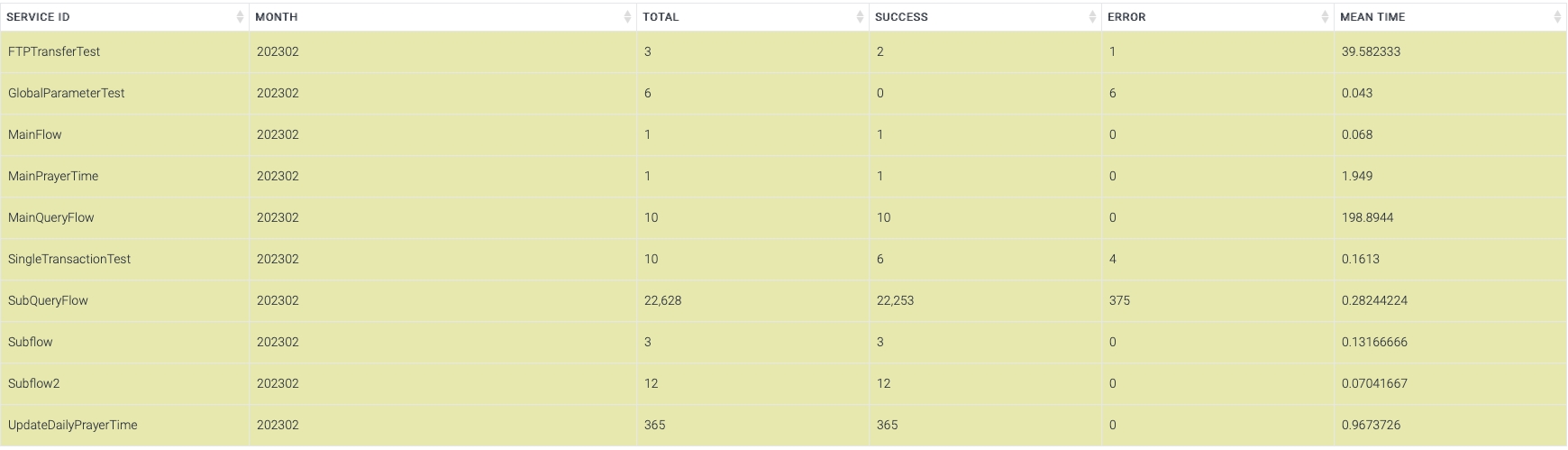Click SubQueryFlow total value 22,628

click(x=662, y=301)
